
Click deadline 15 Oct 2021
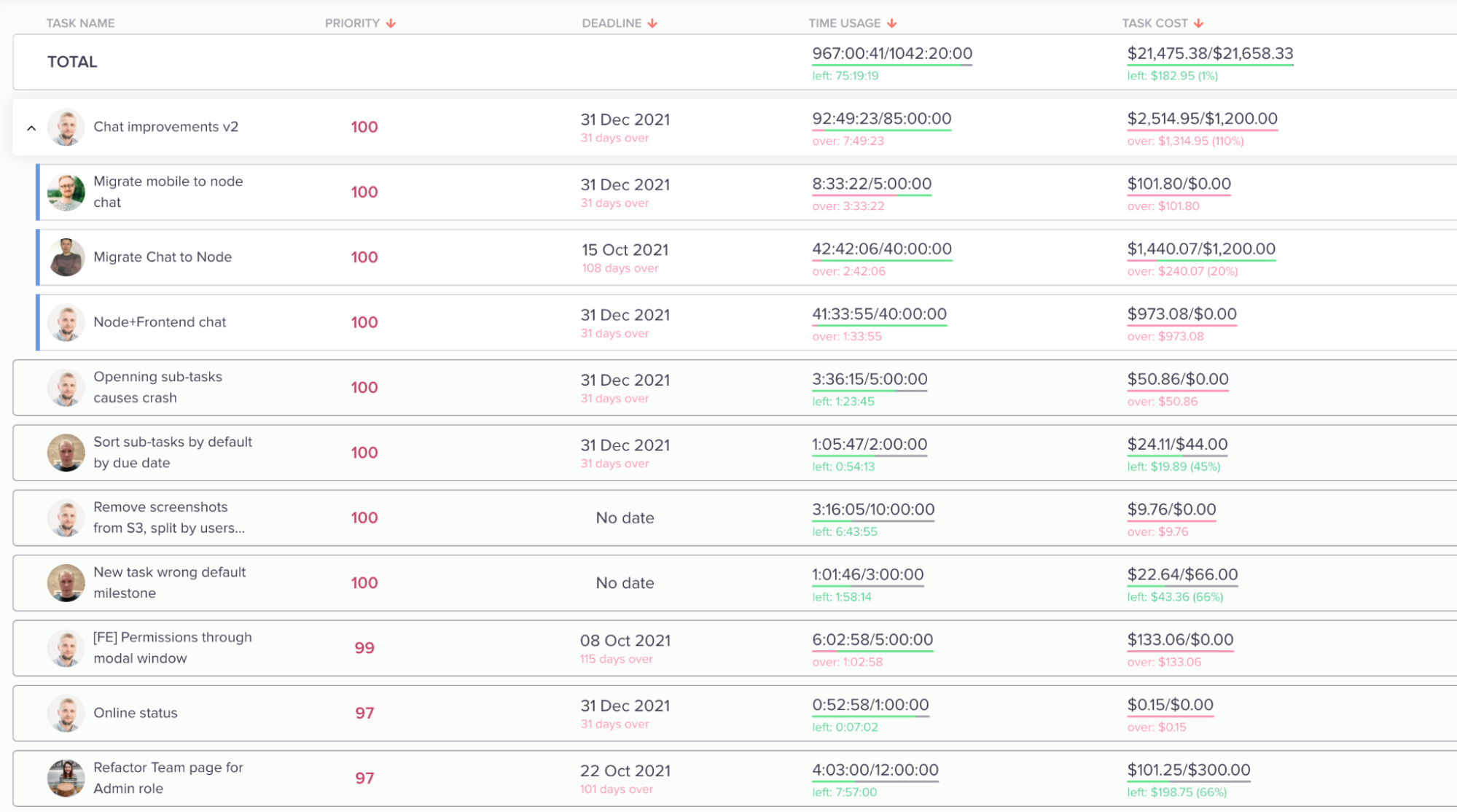pos(625,250)
